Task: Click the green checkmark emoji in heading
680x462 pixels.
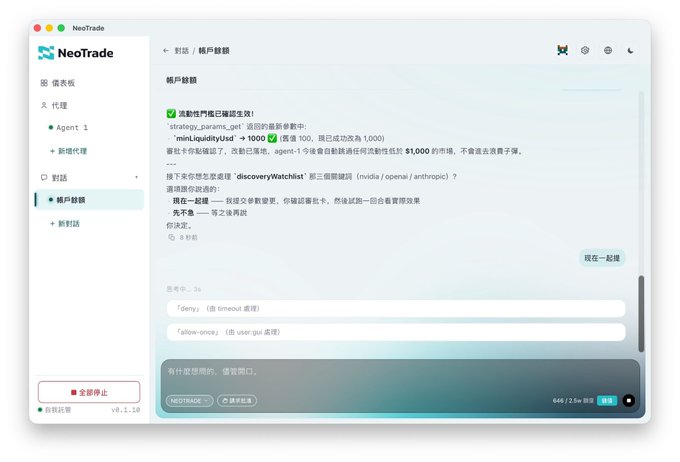Action: click(x=171, y=114)
